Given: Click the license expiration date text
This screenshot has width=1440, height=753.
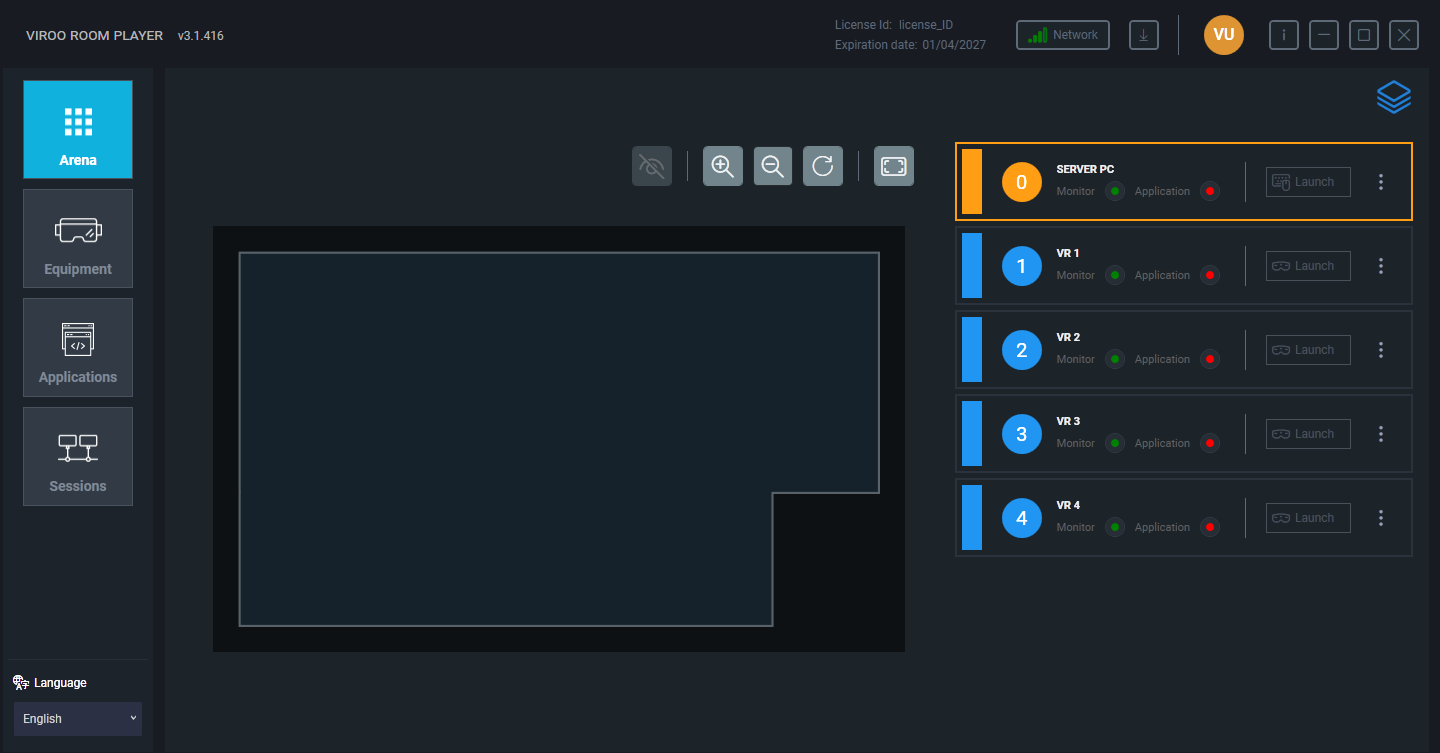Looking at the screenshot, I should pyautogui.click(x=910, y=45).
